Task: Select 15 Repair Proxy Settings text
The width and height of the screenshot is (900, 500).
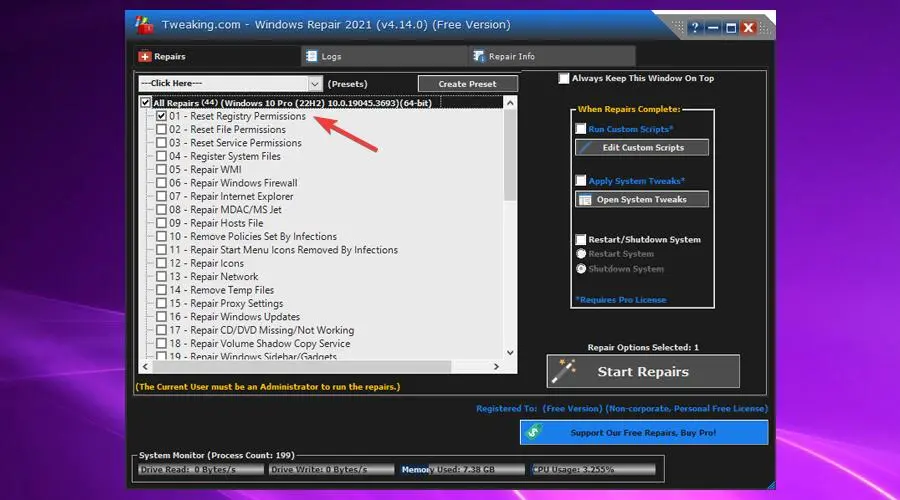Action: pyautogui.click(x=226, y=303)
